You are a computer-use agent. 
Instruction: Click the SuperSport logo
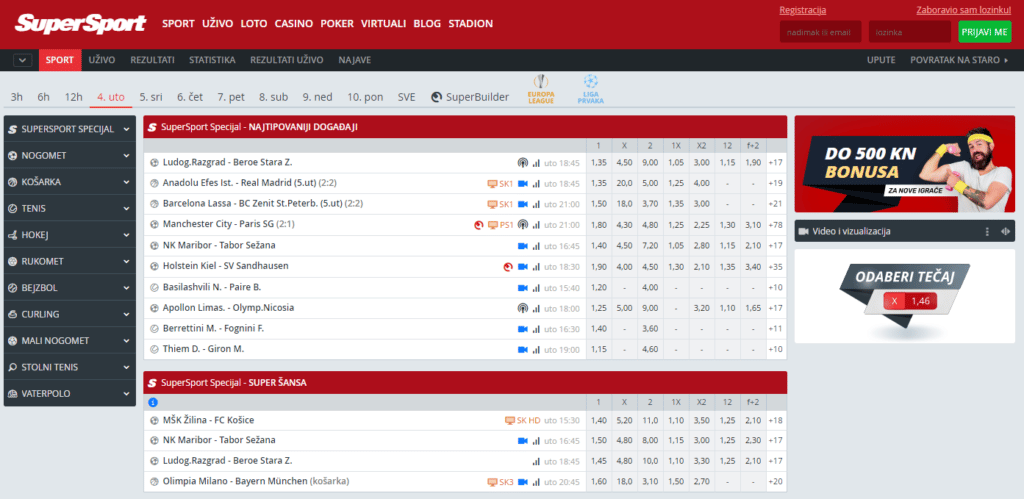tap(80, 24)
